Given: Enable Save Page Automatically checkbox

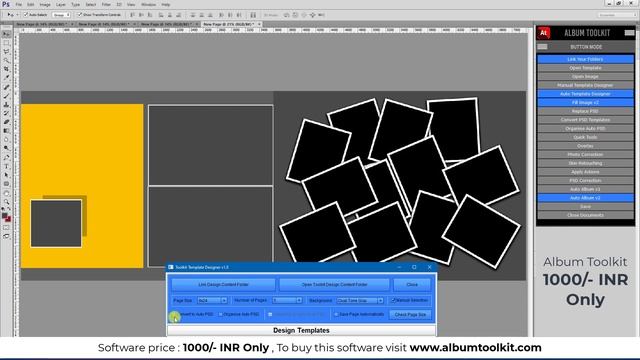Looking at the screenshot, I should click(336, 315).
